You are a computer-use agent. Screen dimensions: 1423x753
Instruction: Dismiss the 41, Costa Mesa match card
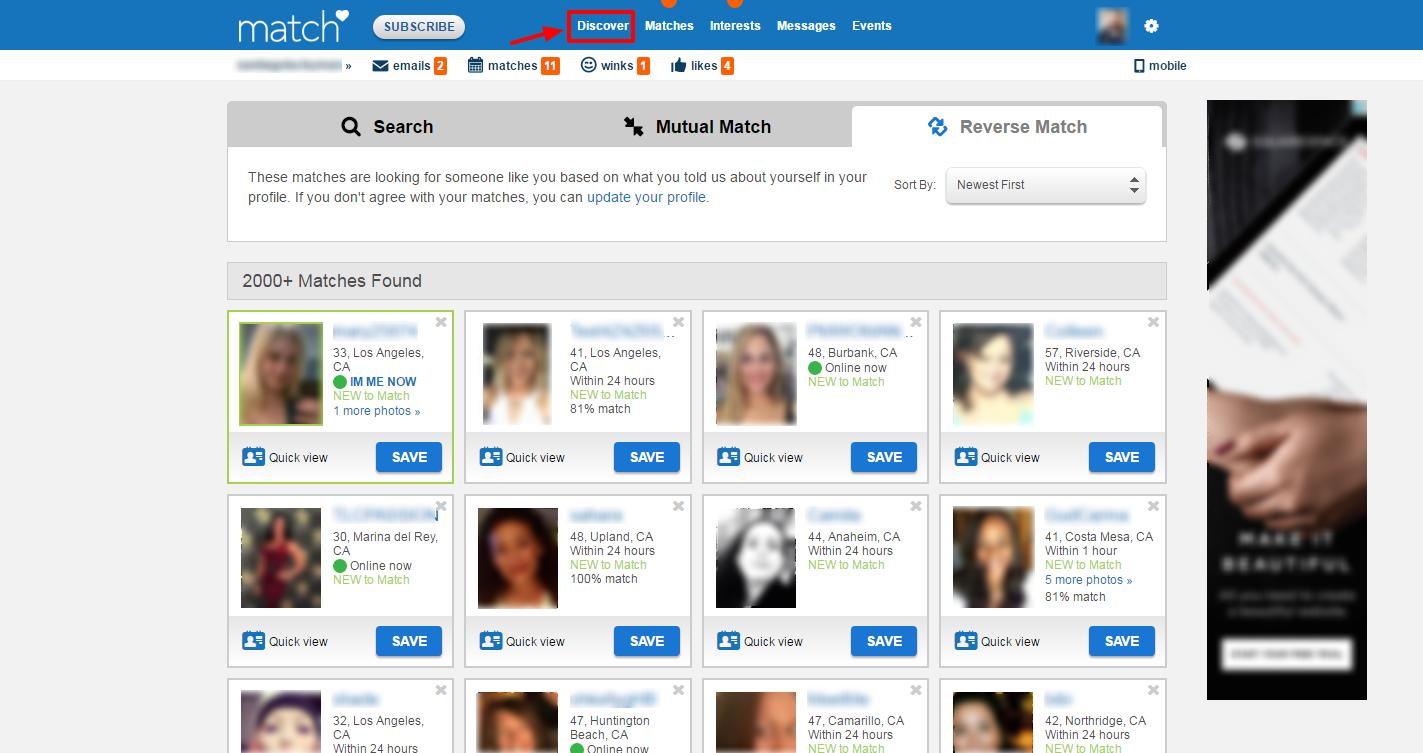click(1153, 506)
